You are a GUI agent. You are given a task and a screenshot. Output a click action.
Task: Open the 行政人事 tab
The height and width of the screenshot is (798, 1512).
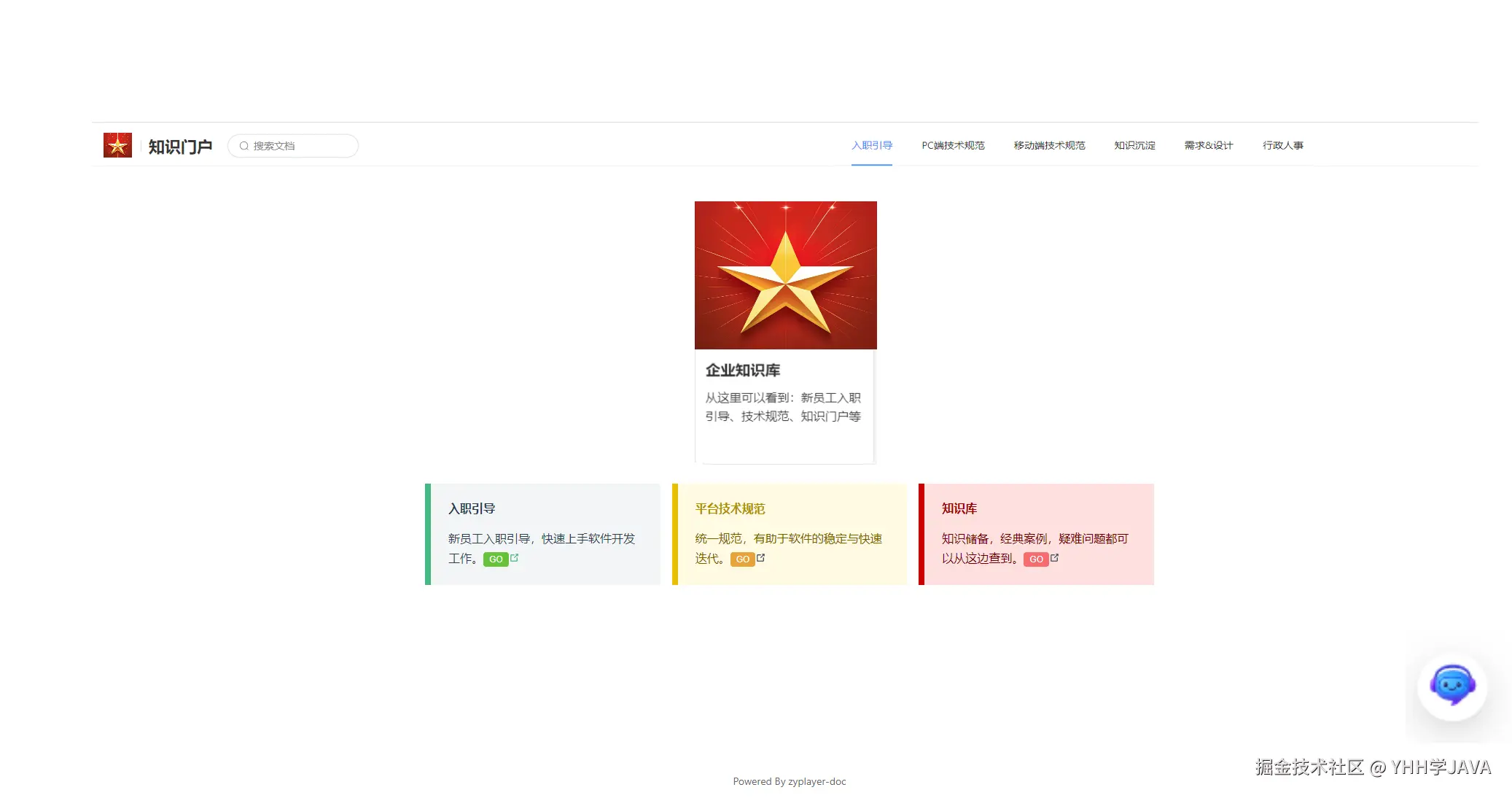[1283, 145]
